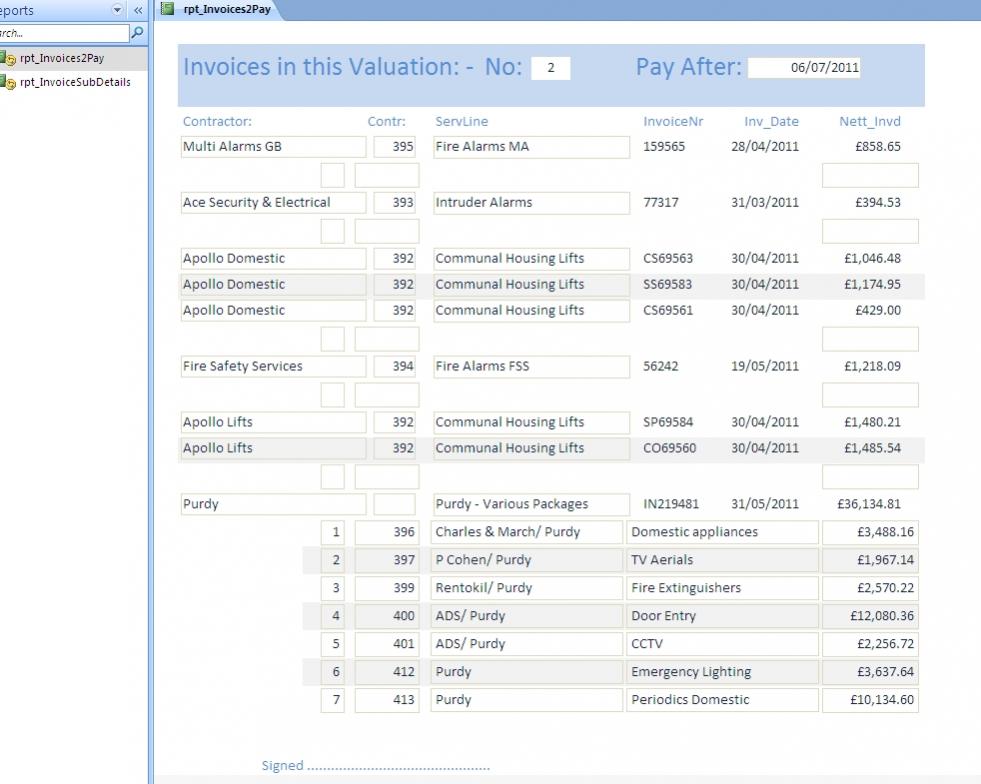981x784 pixels.
Task: Click invoice date 19/05/2011
Action: click(765, 366)
